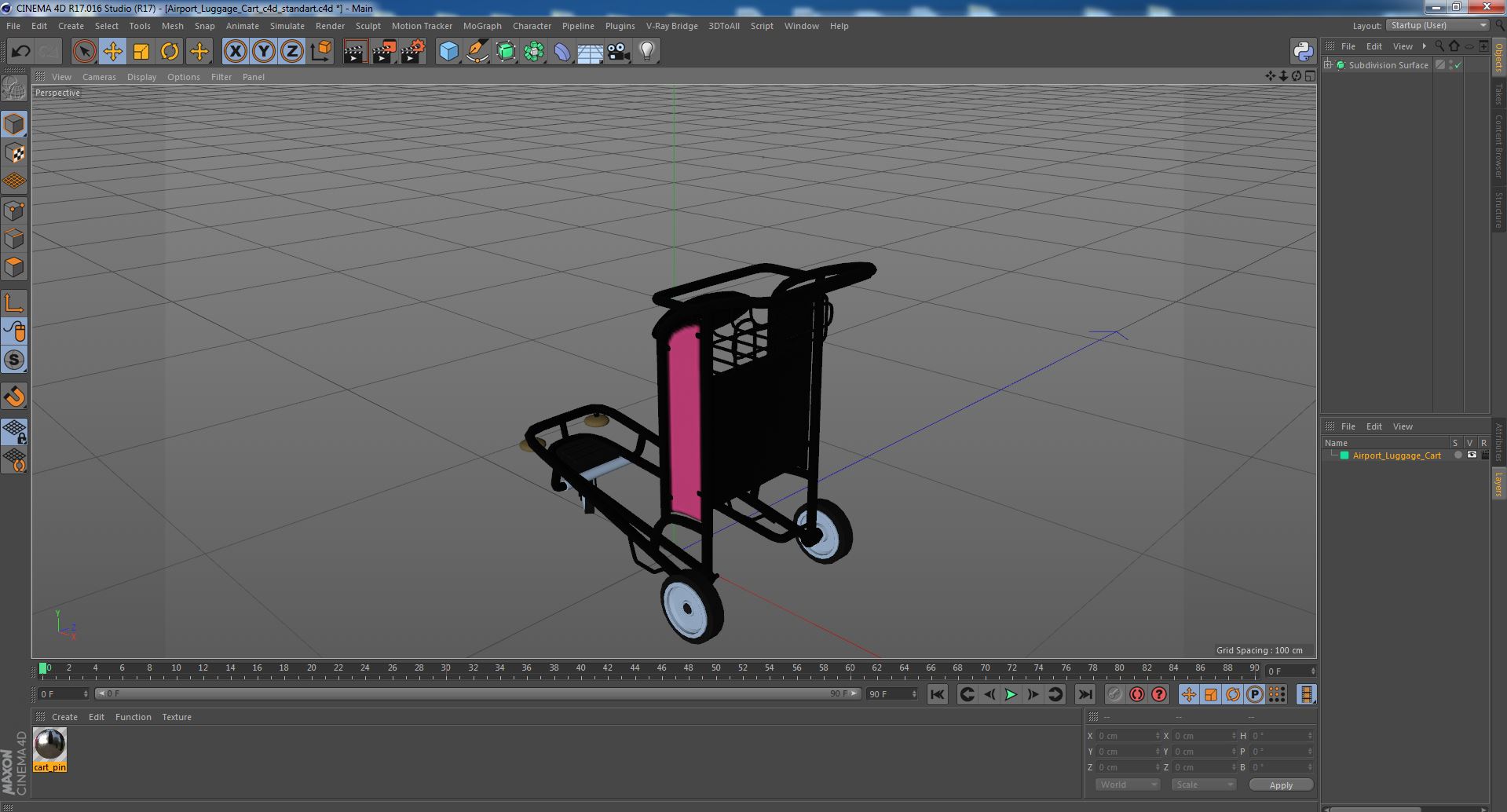1507x812 pixels.
Task: Click the timeline range slider bar
Action: click(477, 693)
